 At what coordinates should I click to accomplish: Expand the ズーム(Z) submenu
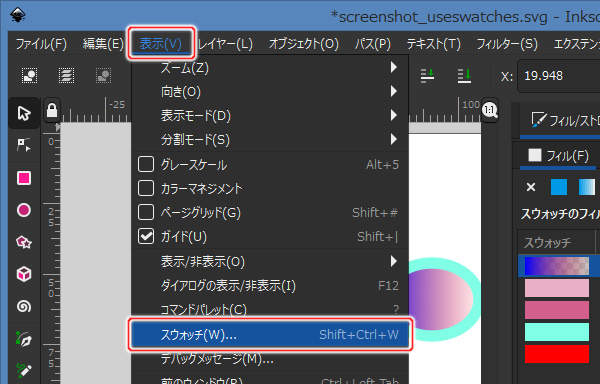[270, 68]
